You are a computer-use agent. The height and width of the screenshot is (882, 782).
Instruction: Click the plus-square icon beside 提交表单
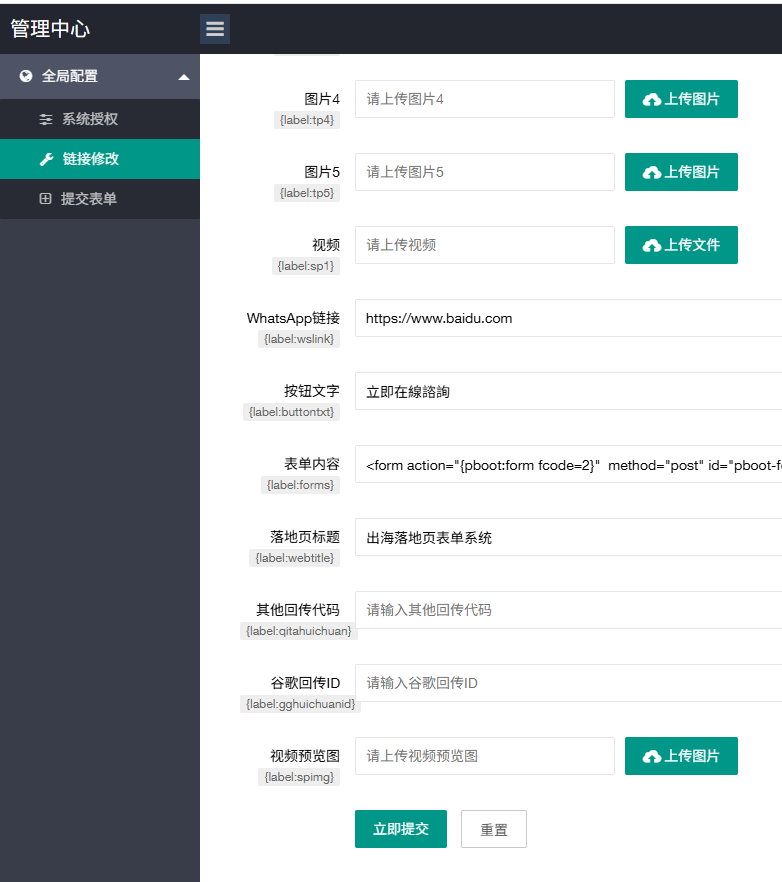tap(45, 199)
